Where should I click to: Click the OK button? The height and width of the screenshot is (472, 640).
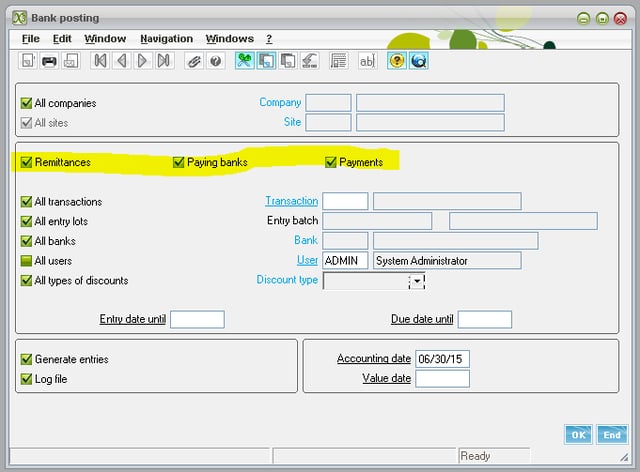pos(578,435)
